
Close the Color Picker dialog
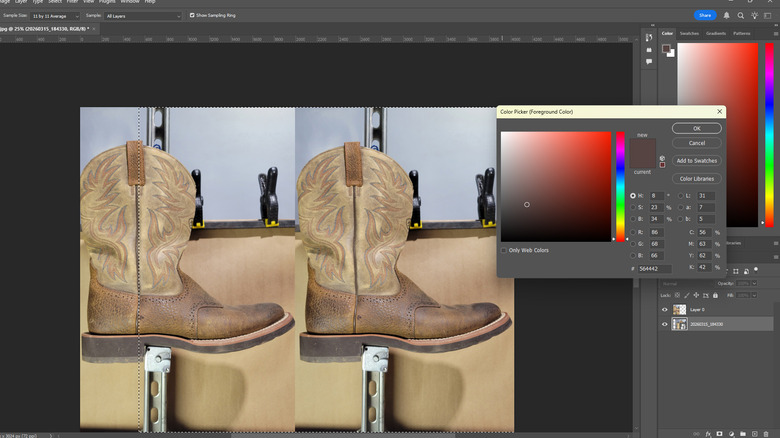pyautogui.click(x=719, y=111)
